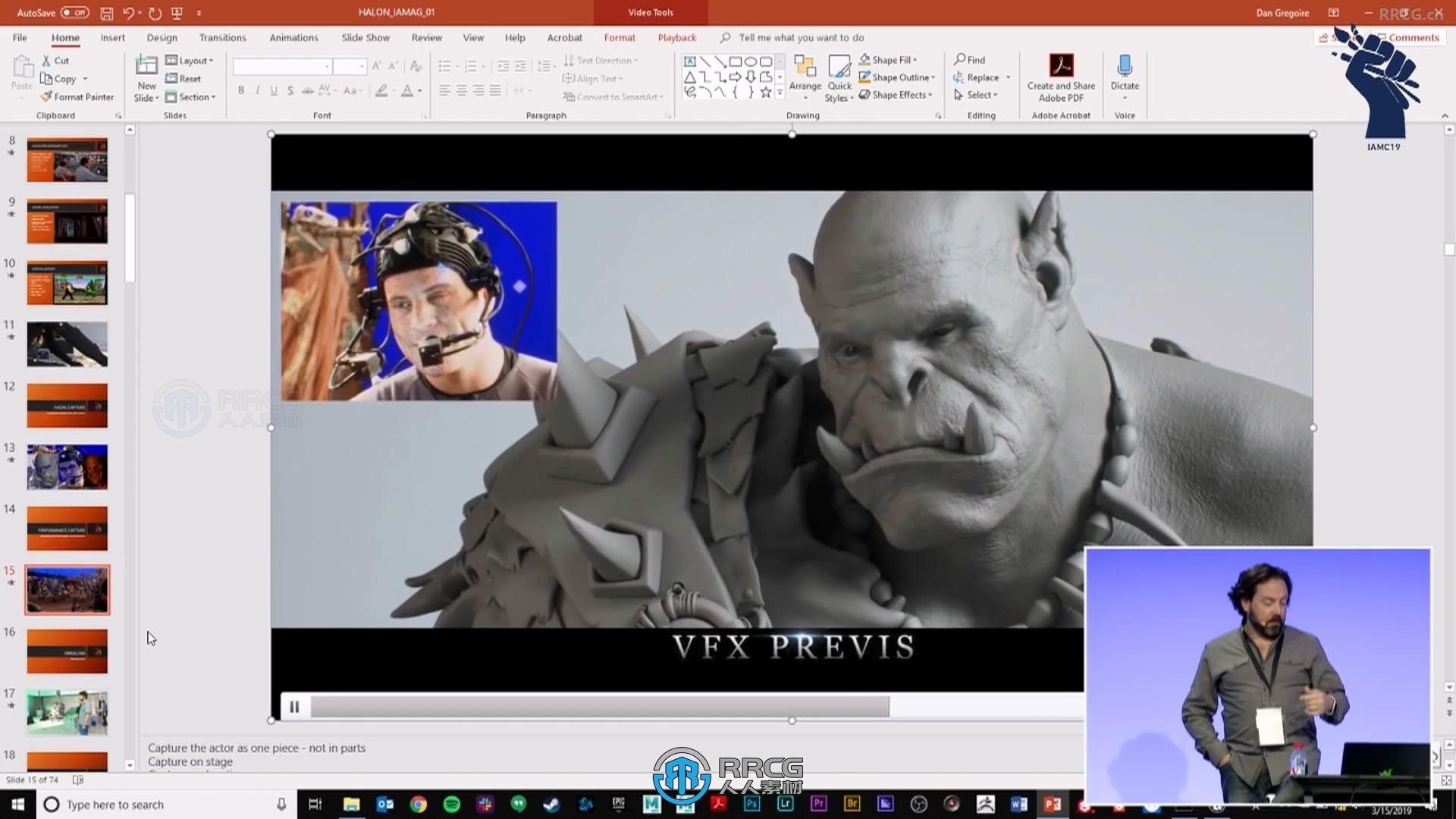
Task: Open Spotify from taskbar
Action: point(452,804)
